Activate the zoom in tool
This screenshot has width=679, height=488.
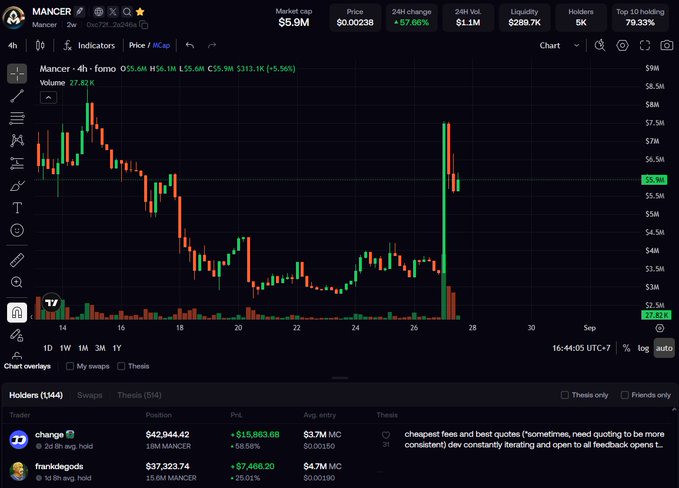(17, 282)
